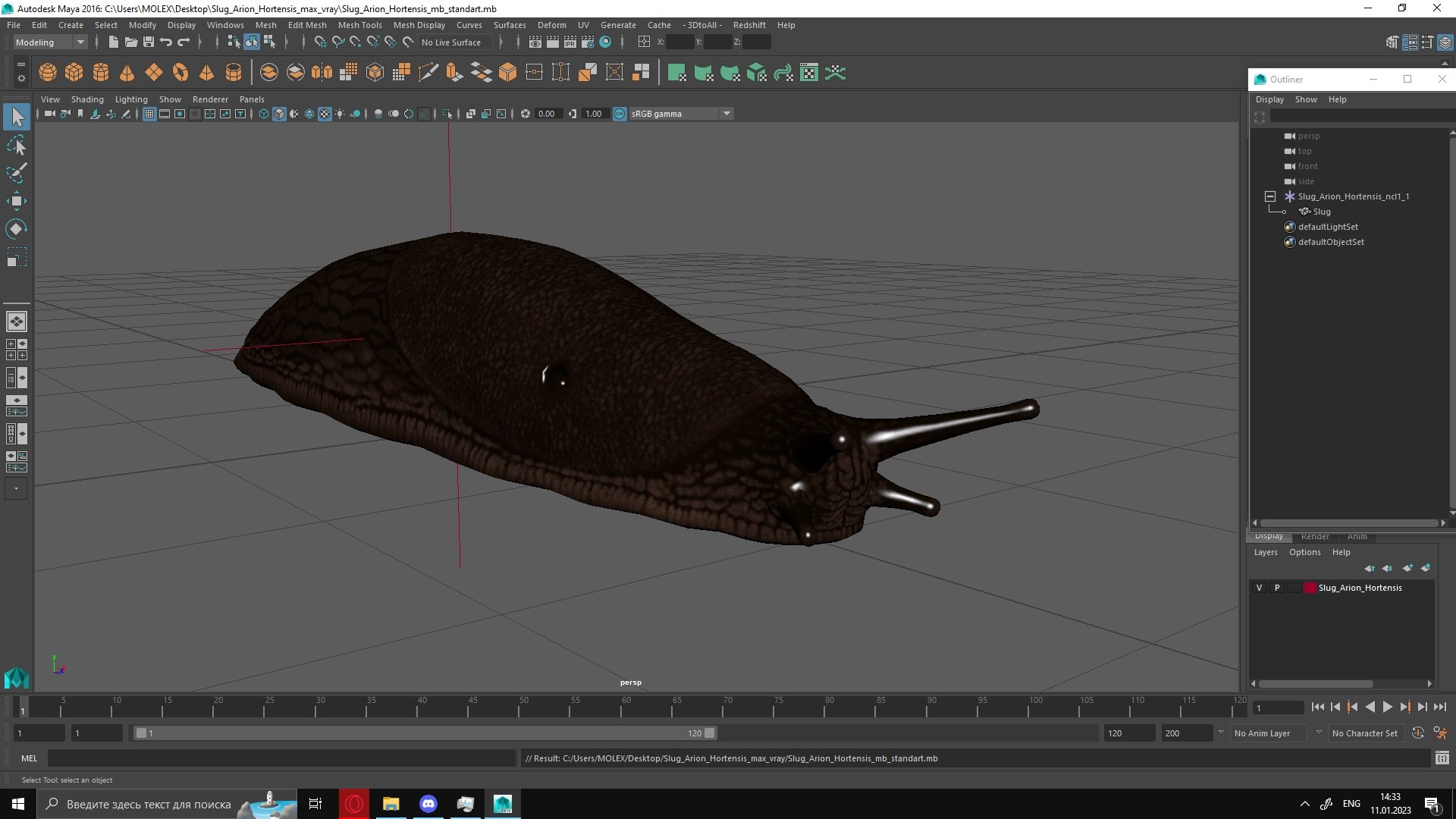
Task: Open the script editor icon
Action: coord(1442,758)
